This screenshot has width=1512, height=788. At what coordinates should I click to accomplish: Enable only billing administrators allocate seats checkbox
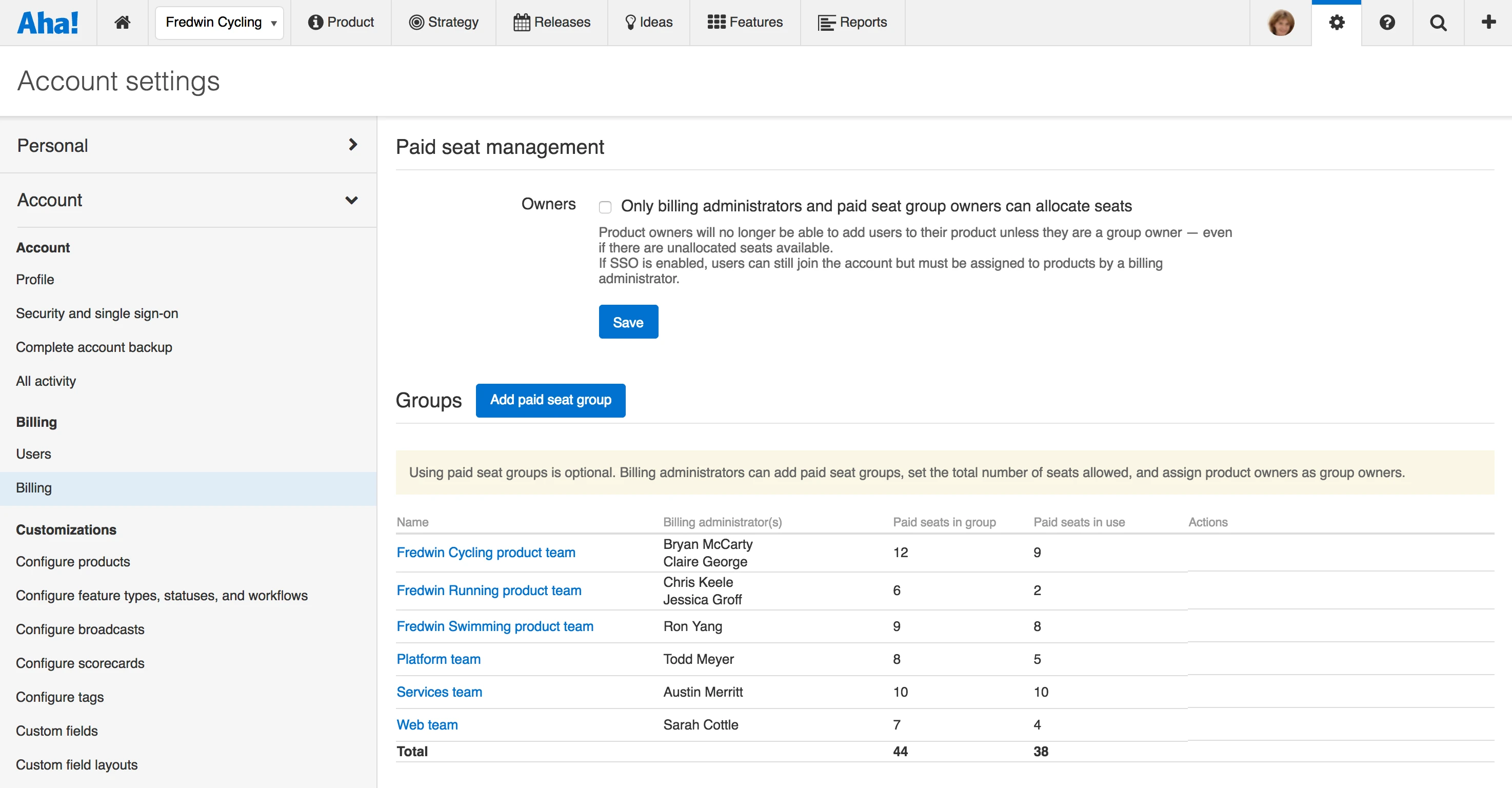pos(605,207)
